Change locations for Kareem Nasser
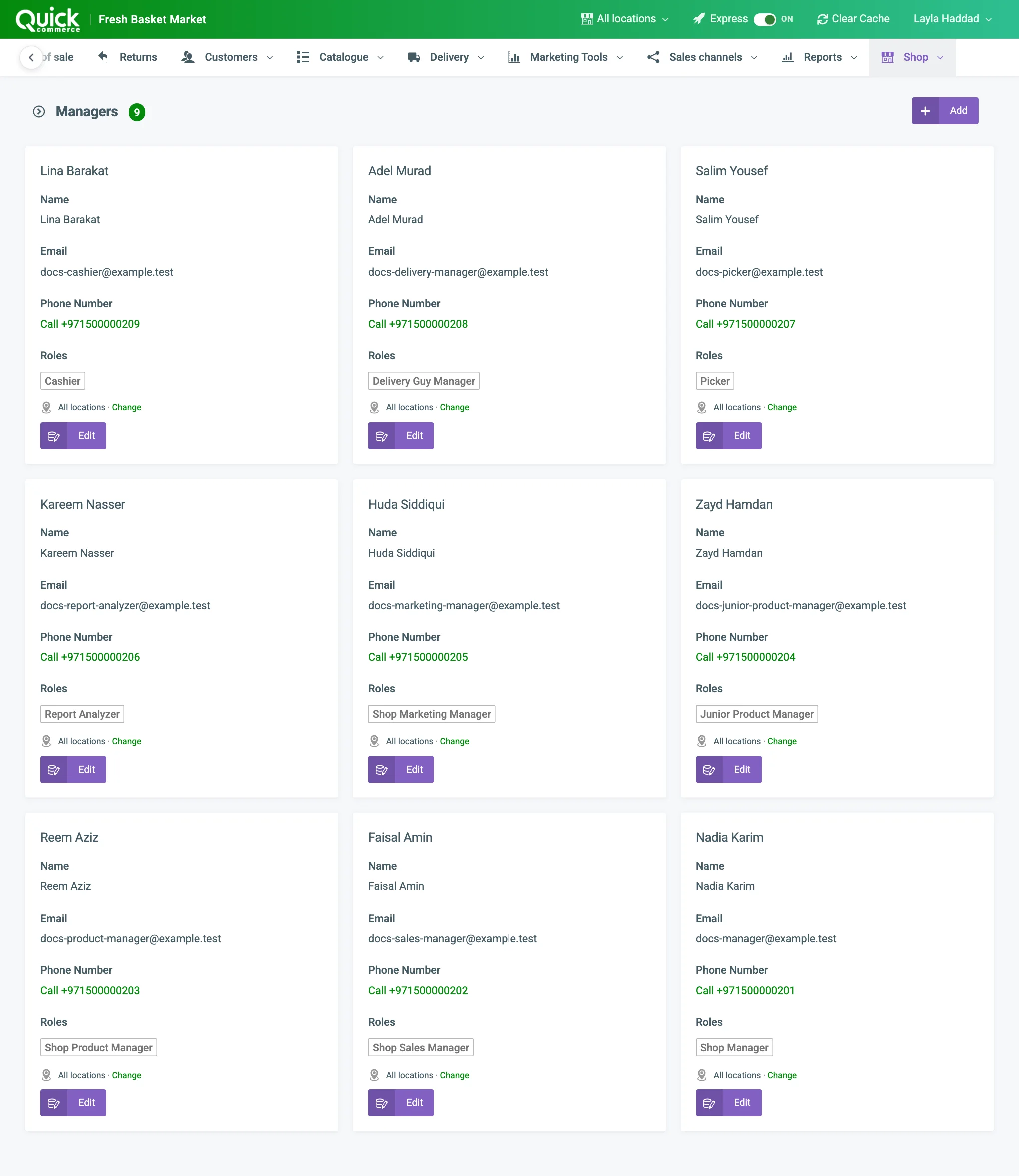 [x=127, y=741]
